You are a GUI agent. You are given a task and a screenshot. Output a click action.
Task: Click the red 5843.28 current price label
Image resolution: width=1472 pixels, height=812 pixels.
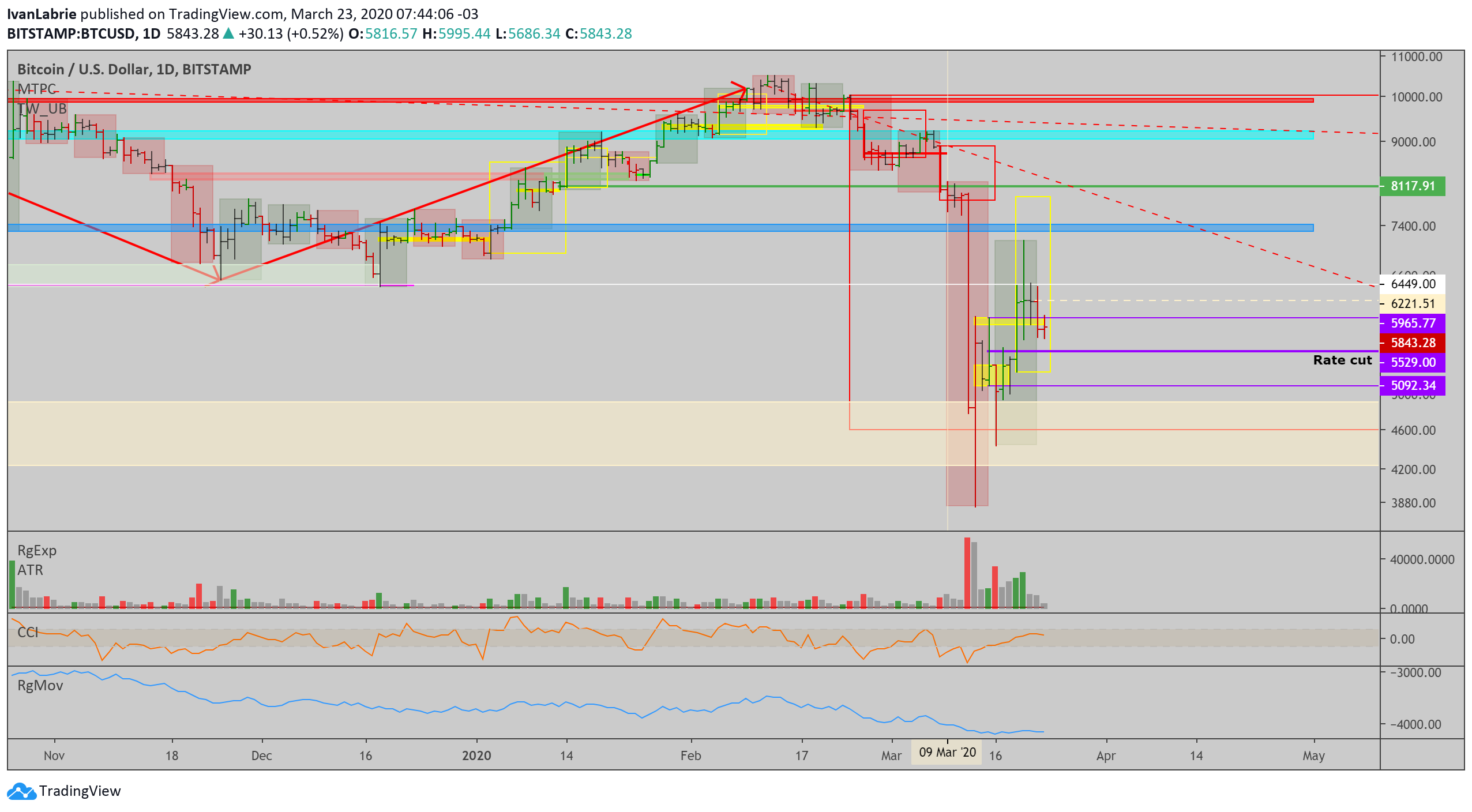point(1412,343)
